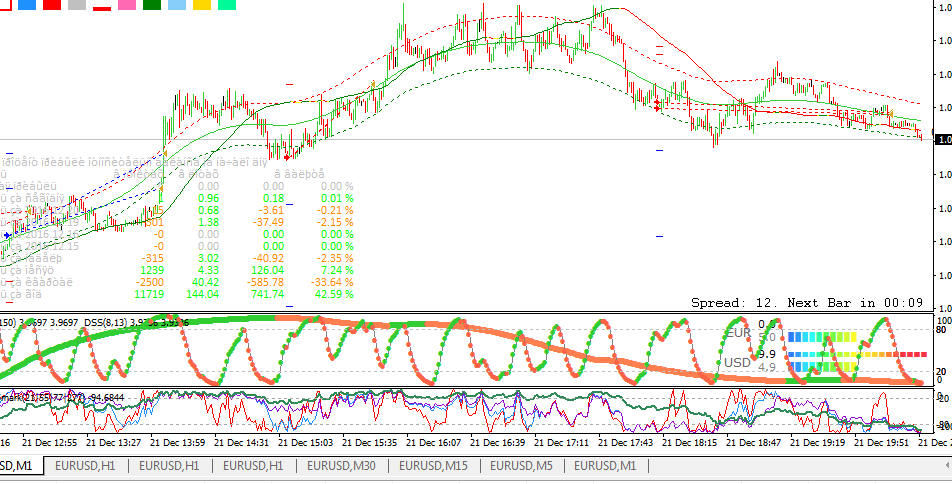Click the -315 value
952x484 pixels.
click(152, 258)
